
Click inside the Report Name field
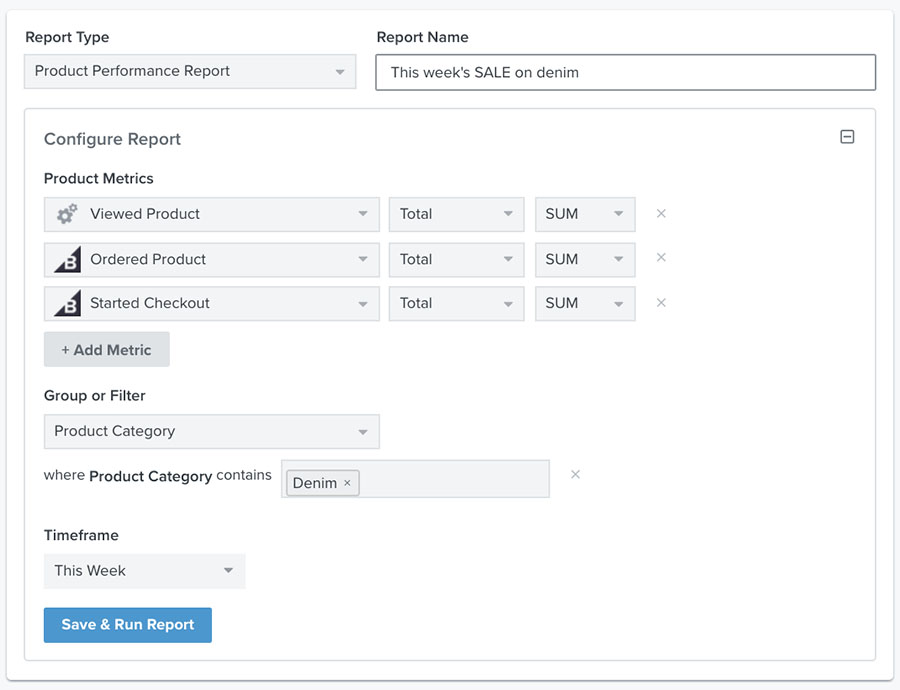[x=625, y=71]
